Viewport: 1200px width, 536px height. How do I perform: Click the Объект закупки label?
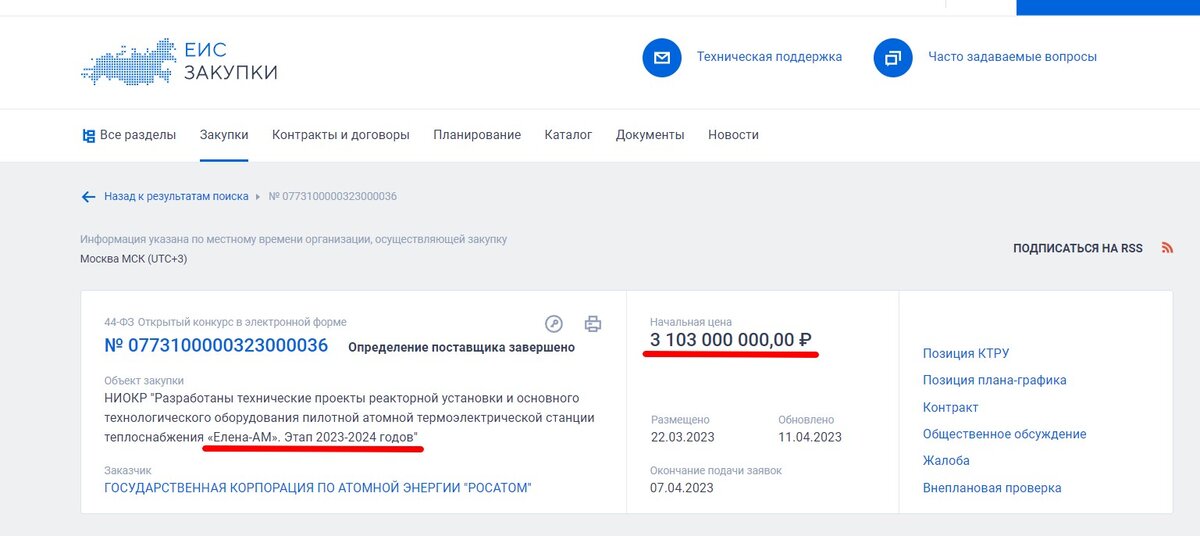144,381
